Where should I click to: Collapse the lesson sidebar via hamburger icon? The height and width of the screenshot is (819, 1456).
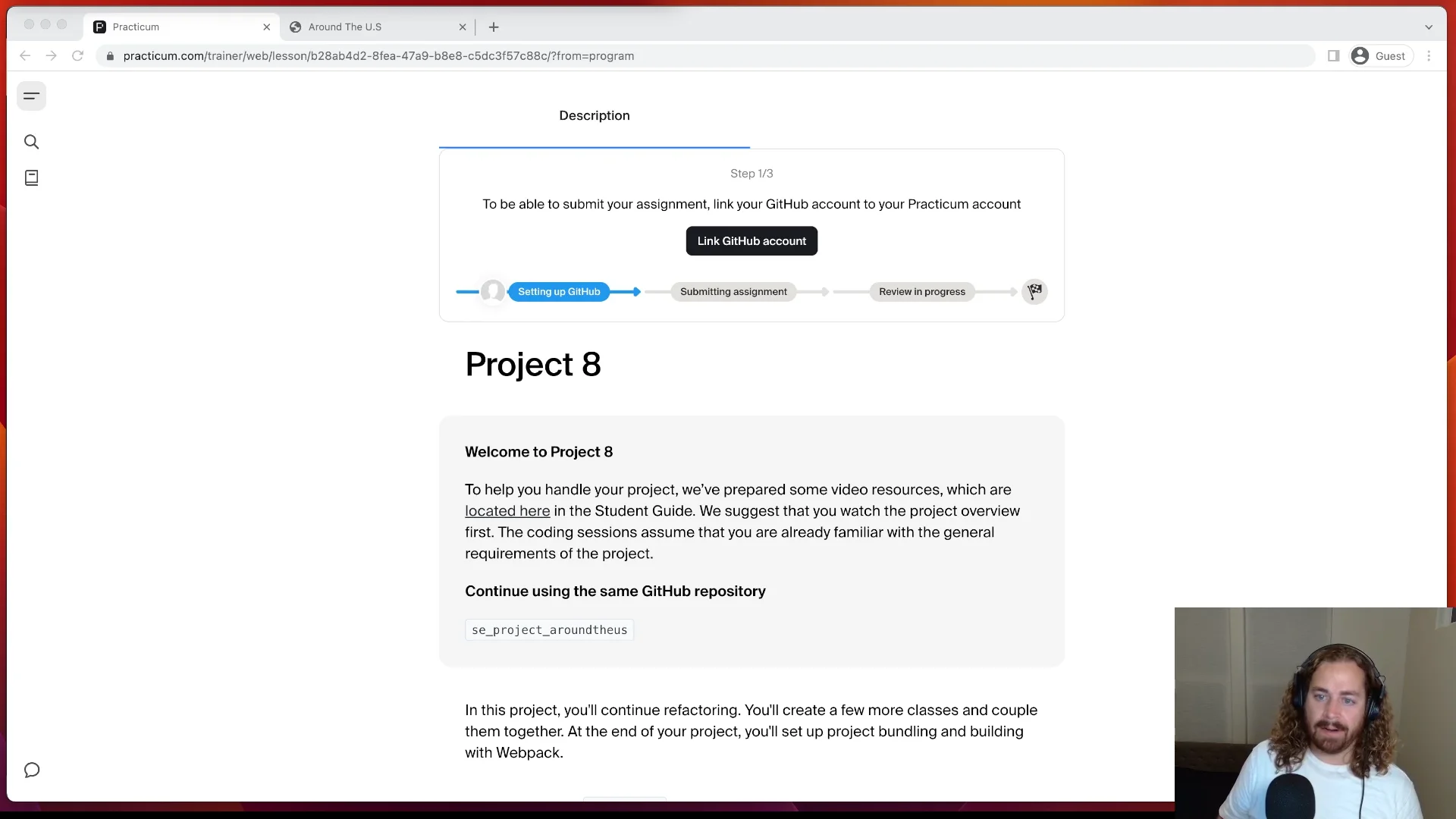(31, 96)
